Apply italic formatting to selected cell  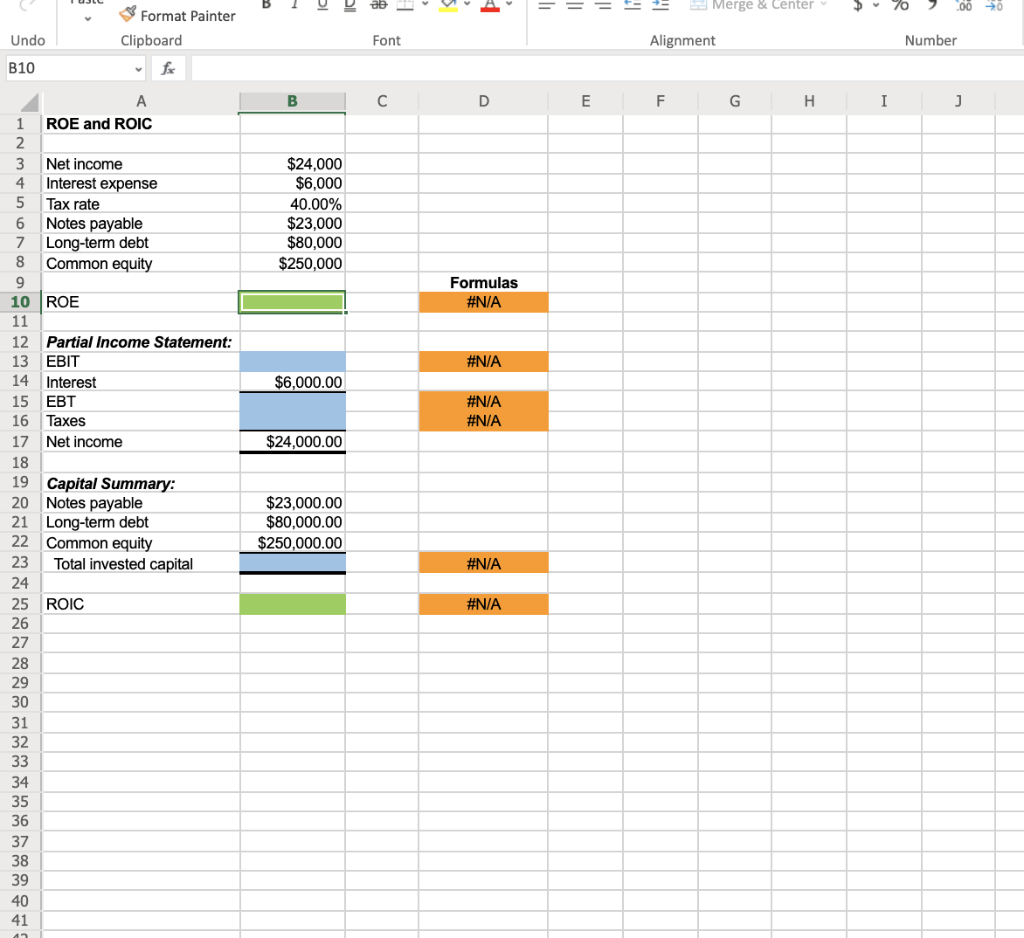(x=295, y=6)
